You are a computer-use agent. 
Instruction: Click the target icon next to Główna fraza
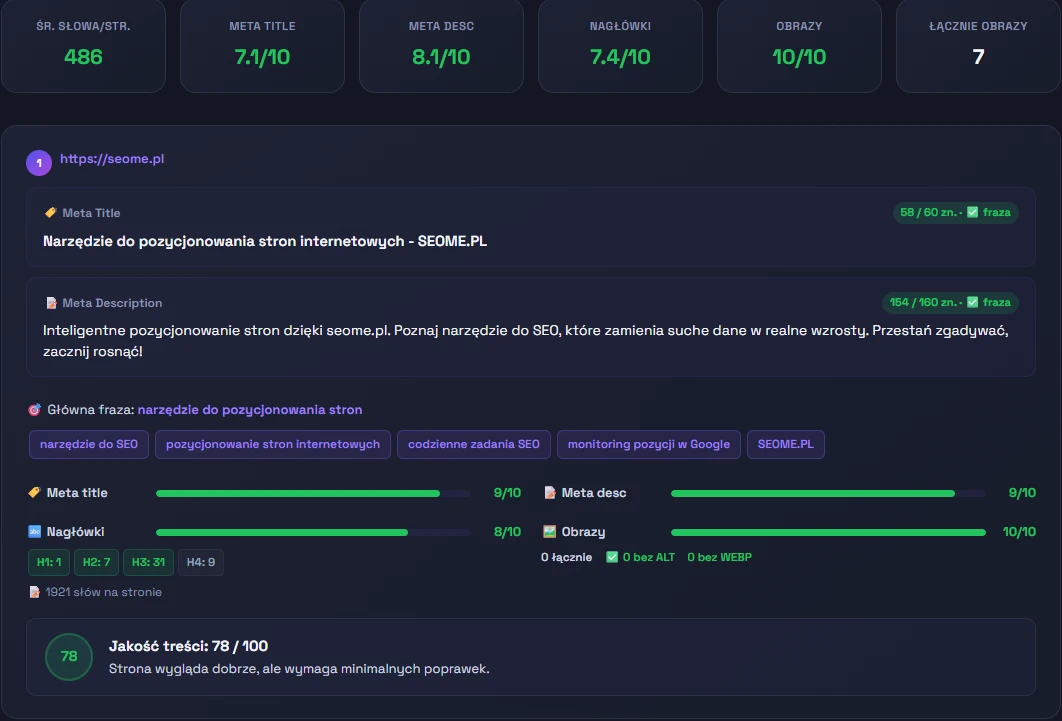click(34, 410)
